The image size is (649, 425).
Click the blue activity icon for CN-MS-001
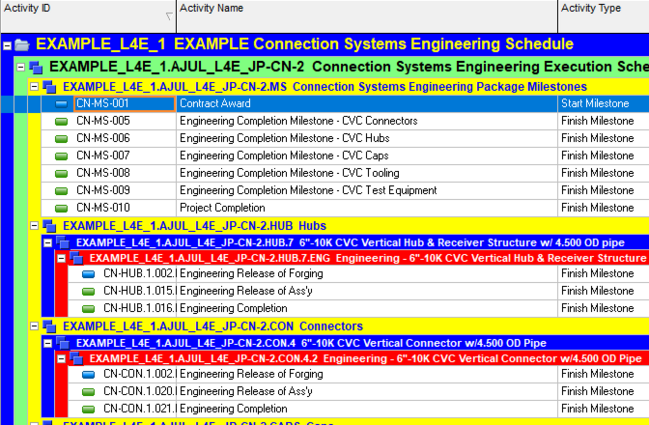[x=62, y=103]
